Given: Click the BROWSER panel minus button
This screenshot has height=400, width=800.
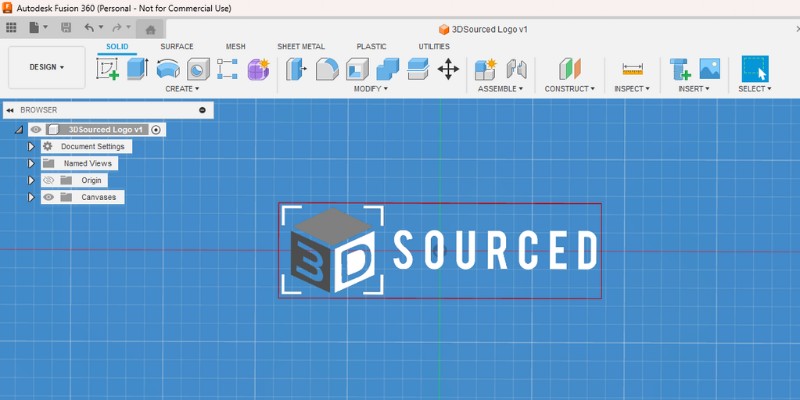Looking at the screenshot, I should (203, 110).
